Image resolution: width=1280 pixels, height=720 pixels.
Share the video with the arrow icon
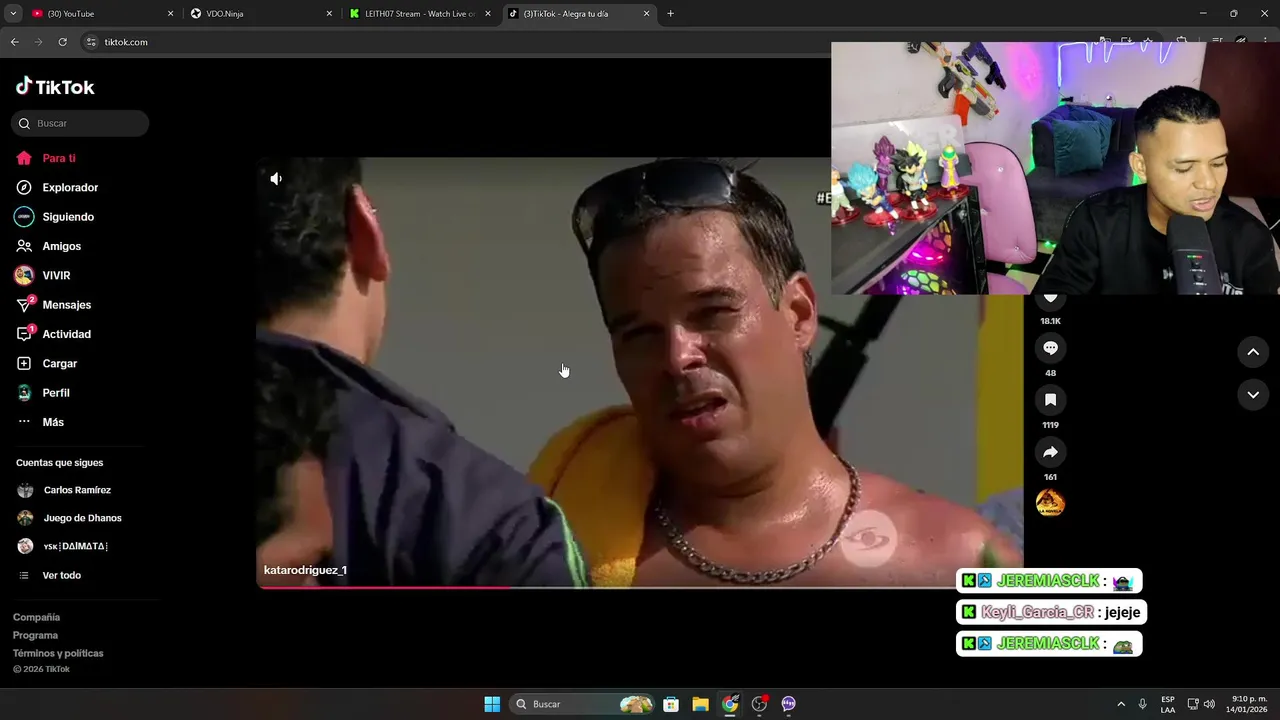point(1050,452)
